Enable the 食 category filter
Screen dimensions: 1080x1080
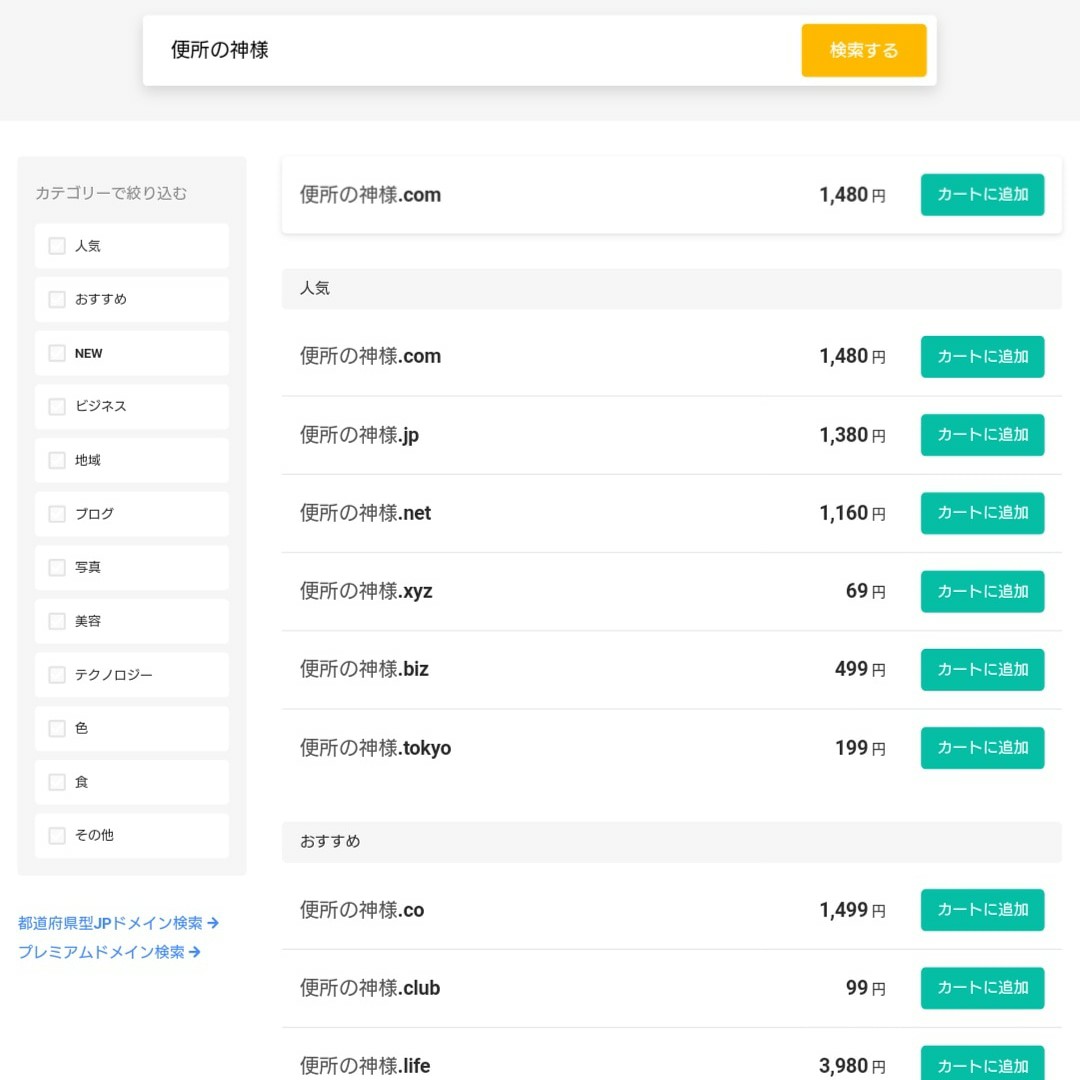point(57,782)
